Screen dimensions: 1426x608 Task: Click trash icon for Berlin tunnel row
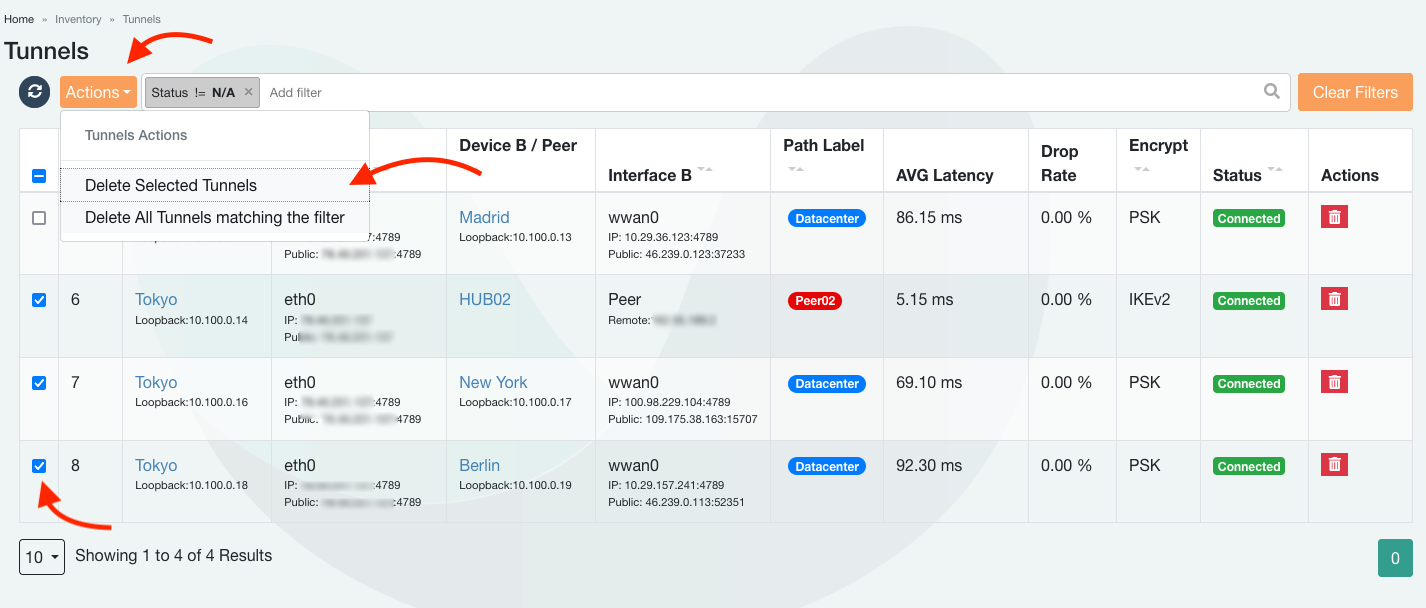tap(1334, 465)
